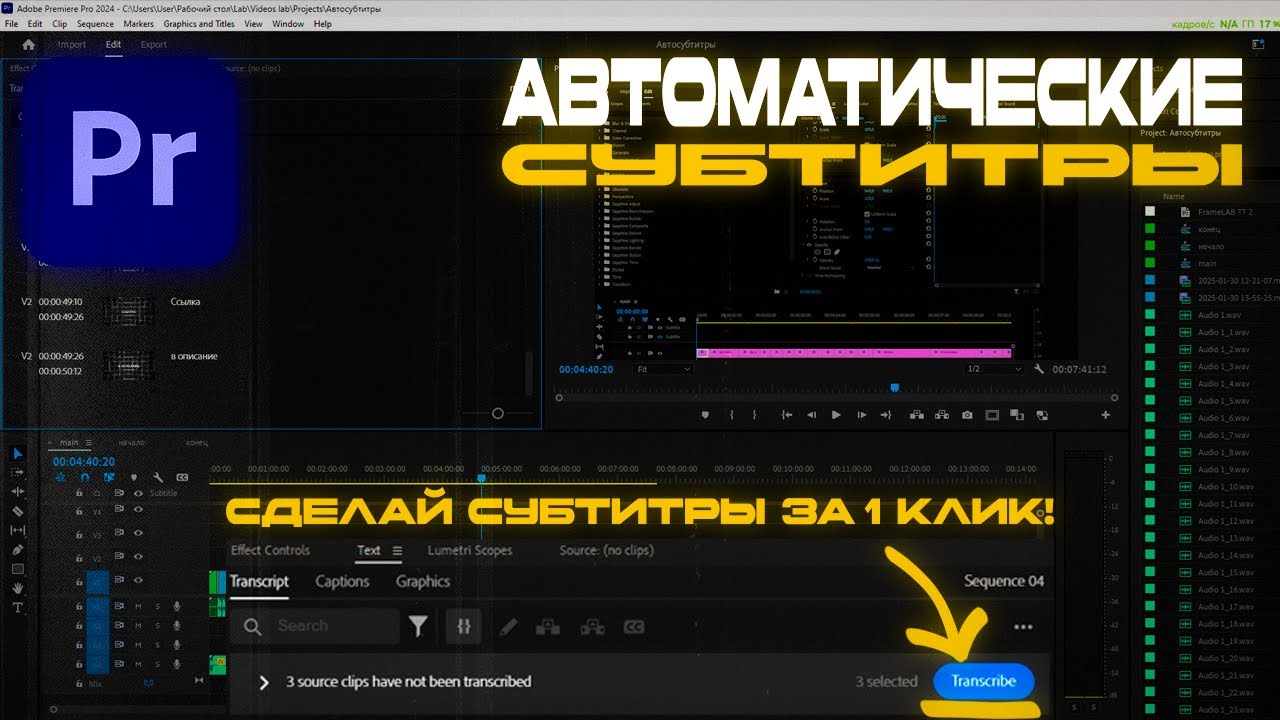Select the Type tool

(18, 607)
